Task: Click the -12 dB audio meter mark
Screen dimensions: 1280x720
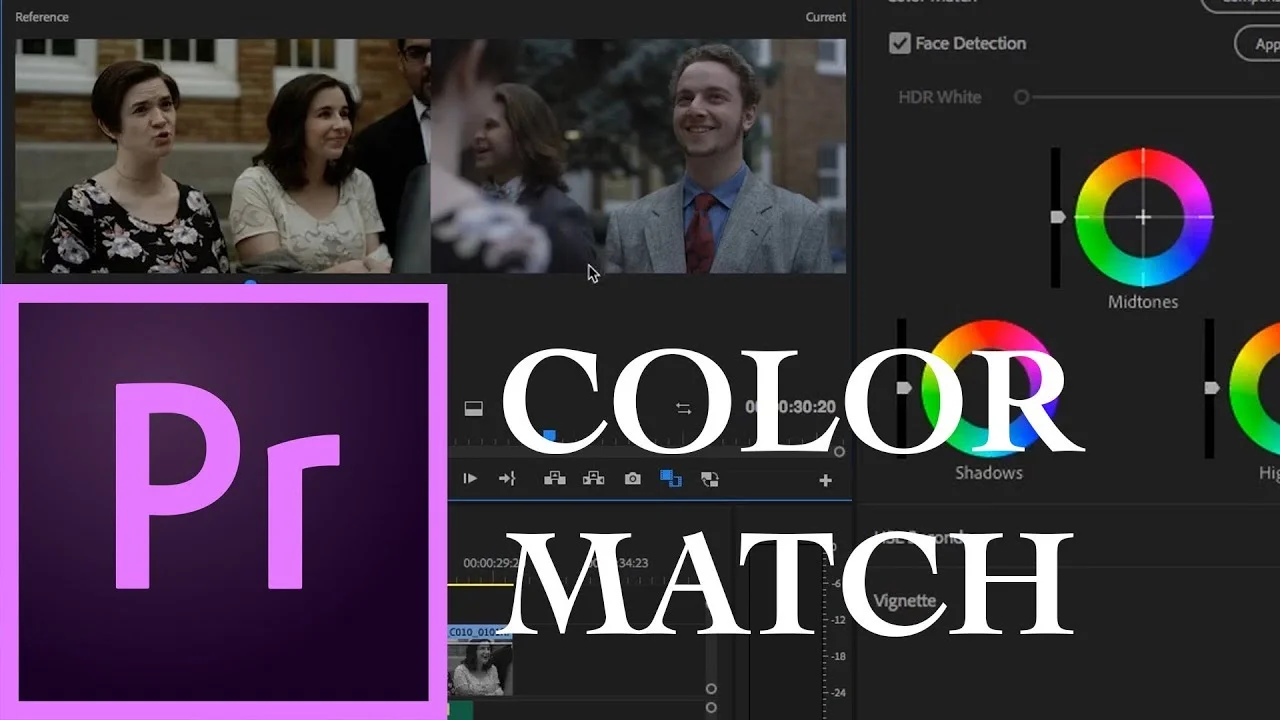Action: coord(839,620)
